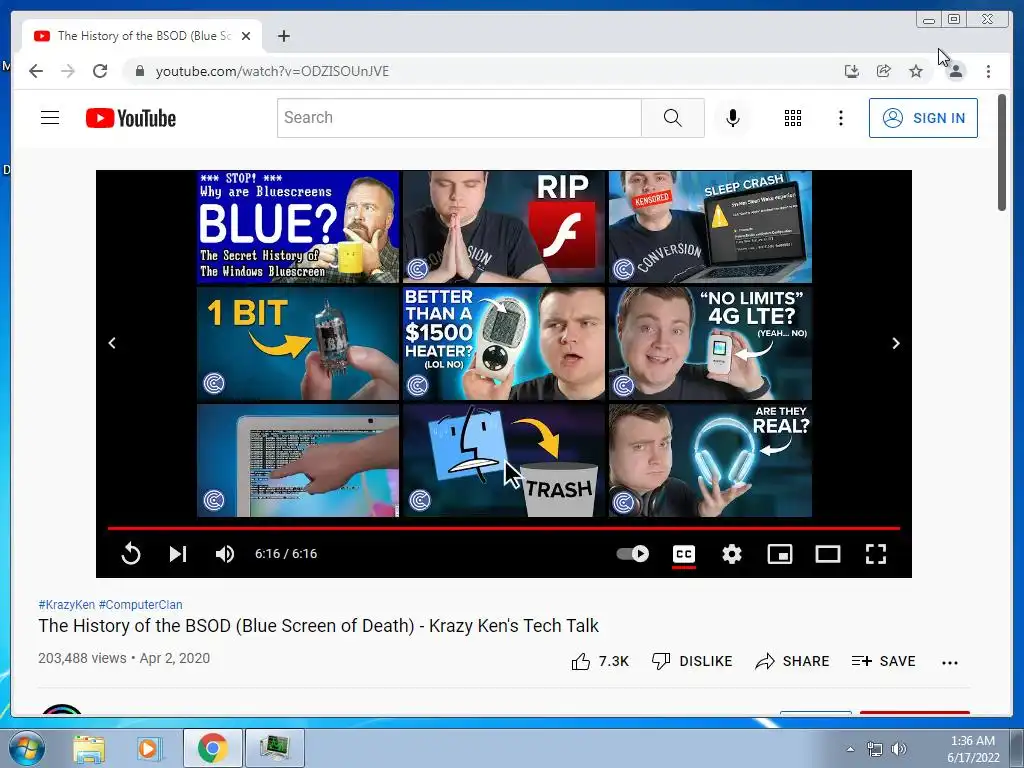Open more actions ellipsis below video

[950, 662]
